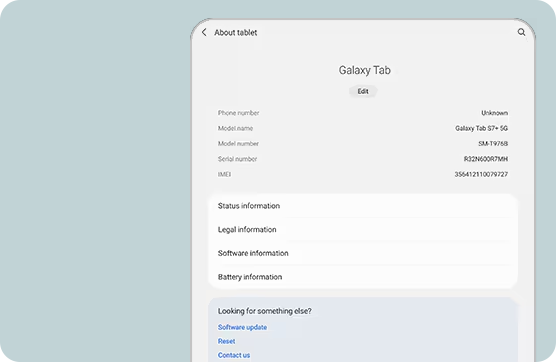Follow the Contact us link
The width and height of the screenshot is (556, 362).
tap(234, 355)
